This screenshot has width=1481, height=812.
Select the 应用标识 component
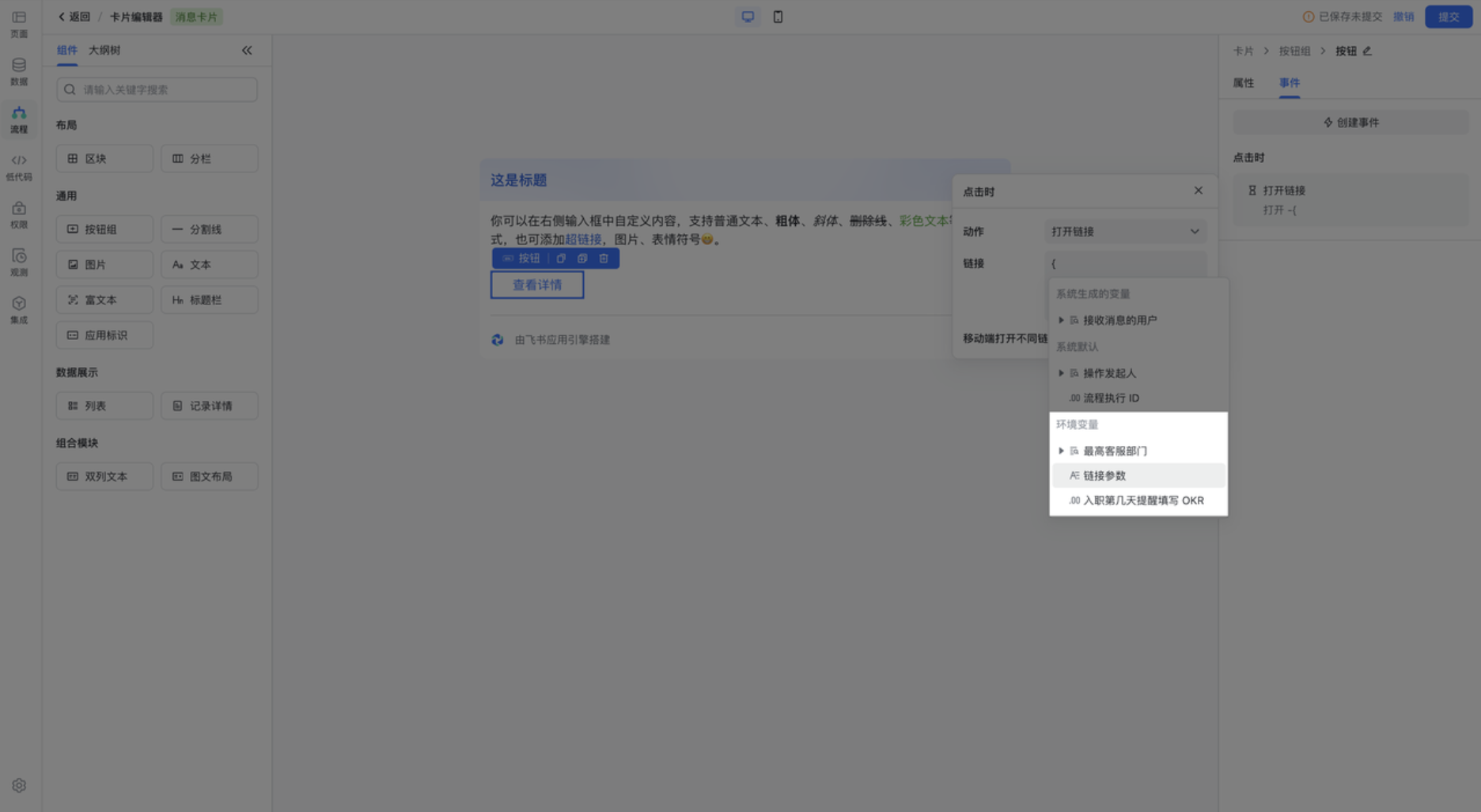coord(104,335)
